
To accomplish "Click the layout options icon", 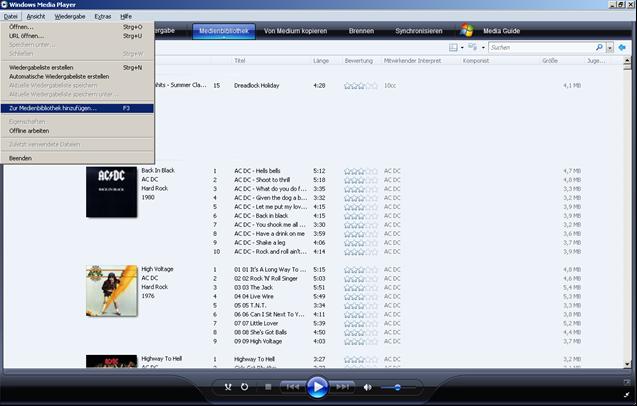I will 453,48.
